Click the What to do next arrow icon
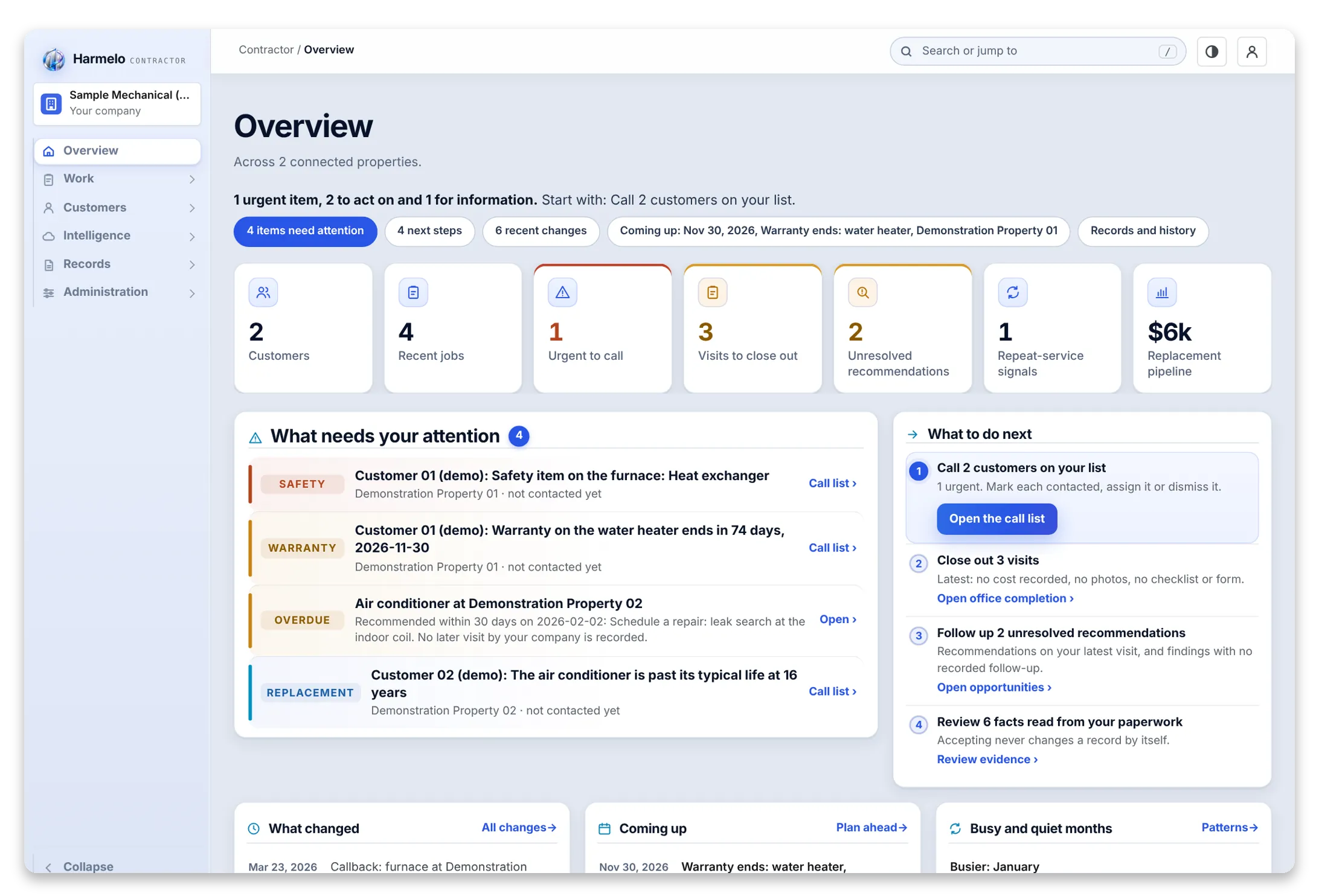The image size is (1319, 896). point(913,434)
